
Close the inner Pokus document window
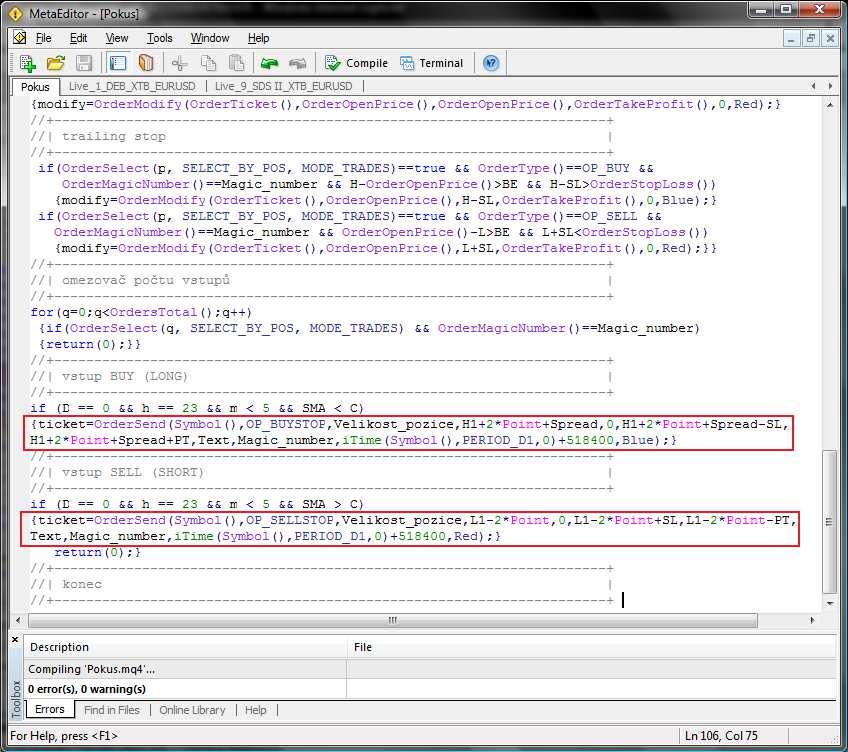(829, 38)
